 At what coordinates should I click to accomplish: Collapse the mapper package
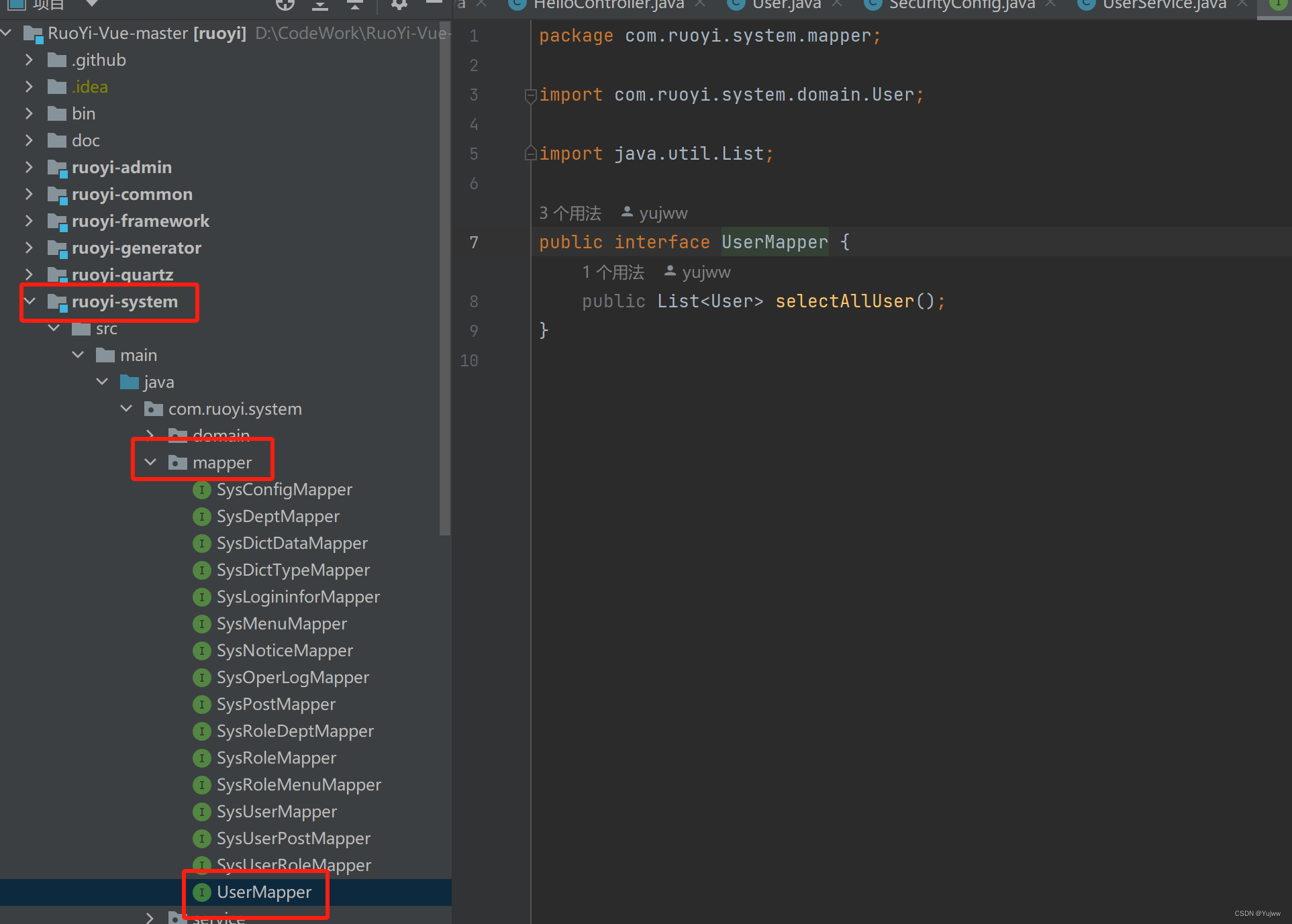[x=150, y=462]
